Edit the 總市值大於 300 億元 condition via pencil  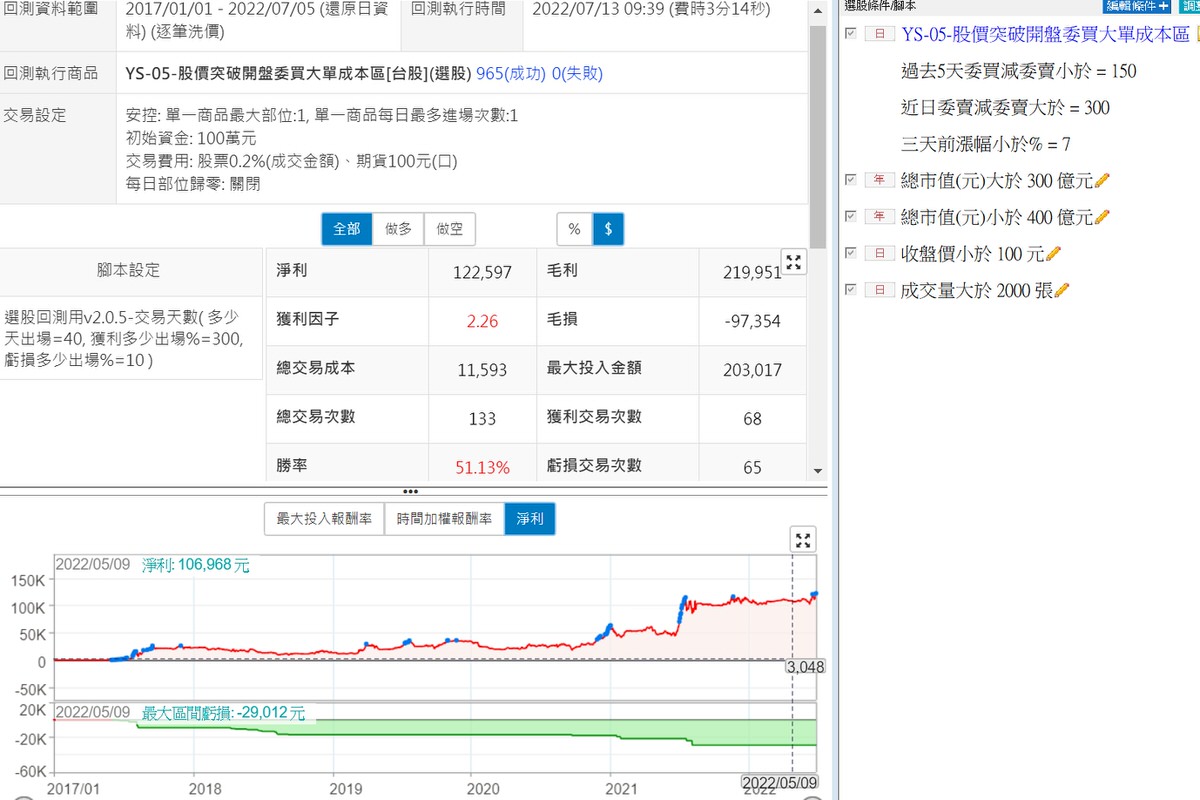coord(1103,180)
